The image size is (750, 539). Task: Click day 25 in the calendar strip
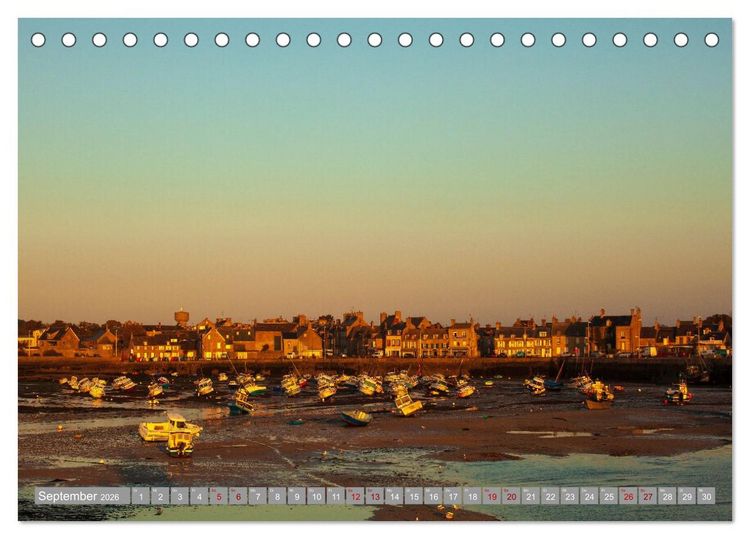[x=609, y=496]
